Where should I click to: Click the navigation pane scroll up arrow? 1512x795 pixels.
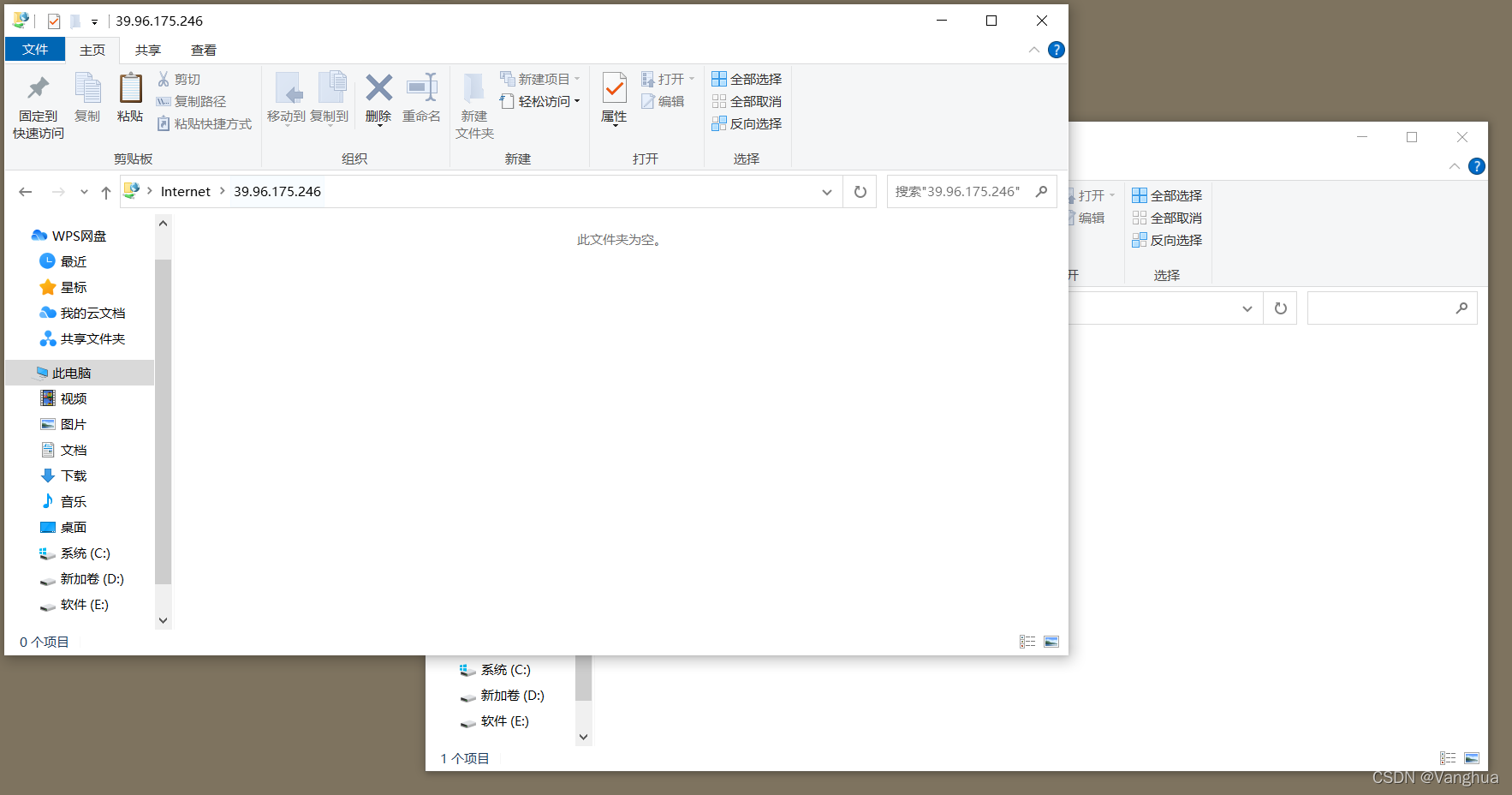point(163,224)
